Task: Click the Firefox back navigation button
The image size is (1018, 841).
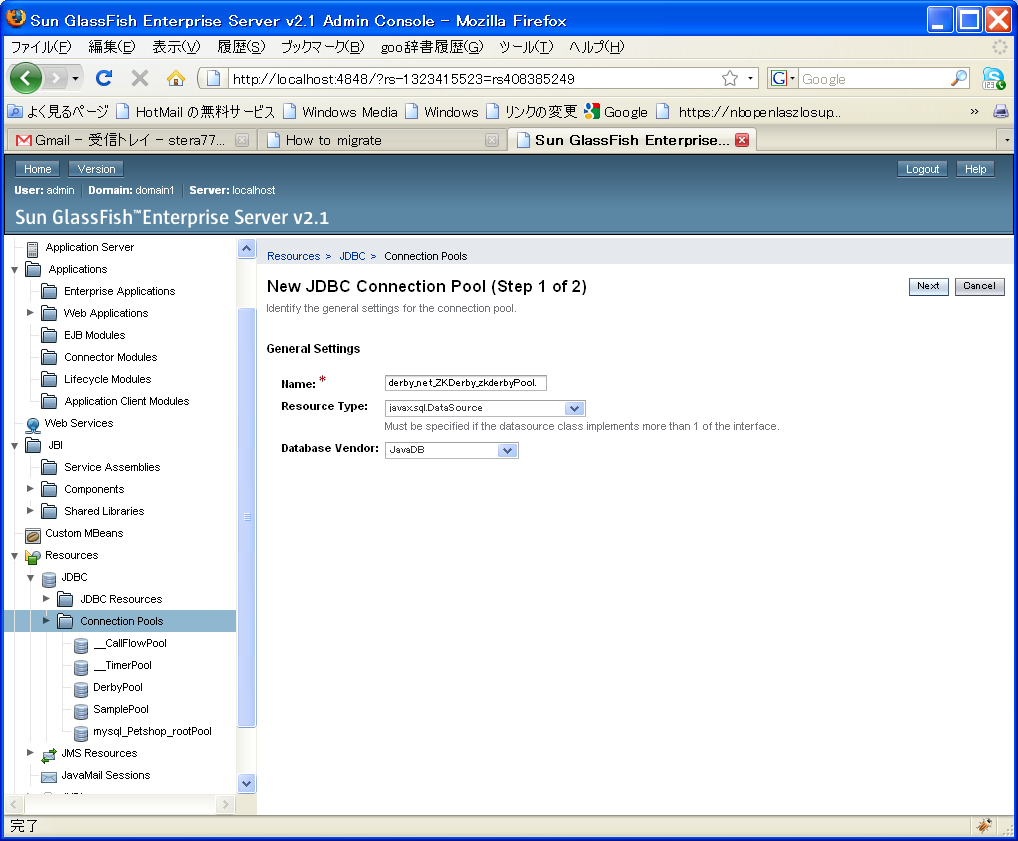Action: click(x=26, y=79)
